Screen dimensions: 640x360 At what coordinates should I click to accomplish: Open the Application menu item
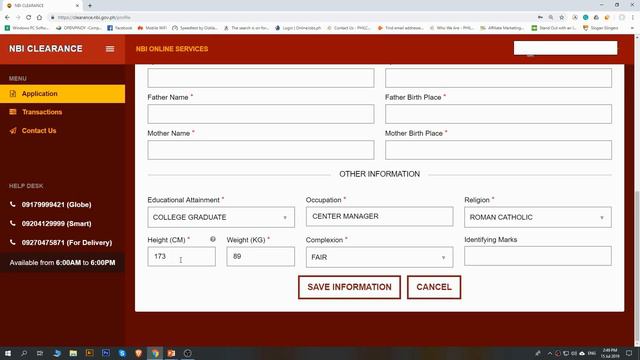pyautogui.click(x=62, y=94)
